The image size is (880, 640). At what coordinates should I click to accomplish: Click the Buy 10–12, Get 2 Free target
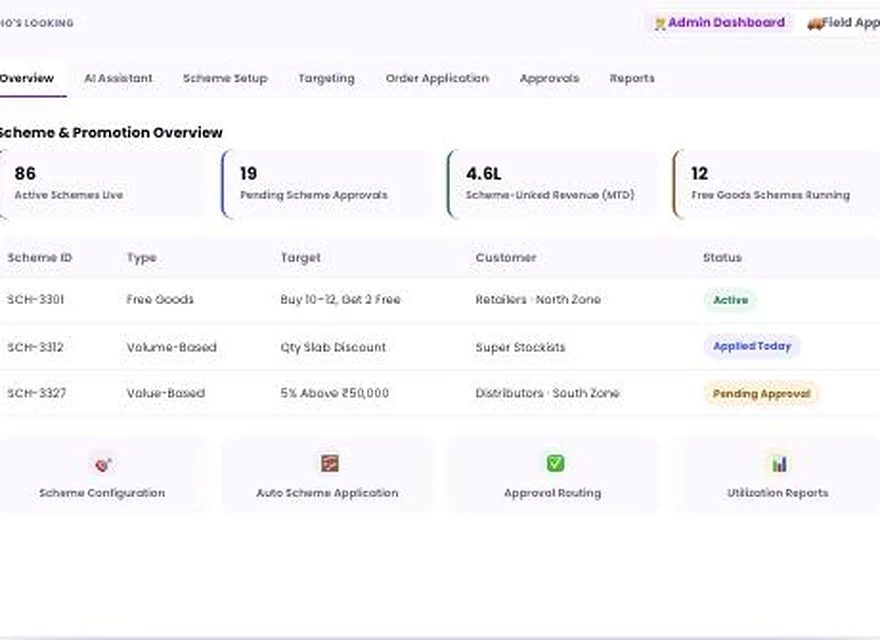pos(341,300)
